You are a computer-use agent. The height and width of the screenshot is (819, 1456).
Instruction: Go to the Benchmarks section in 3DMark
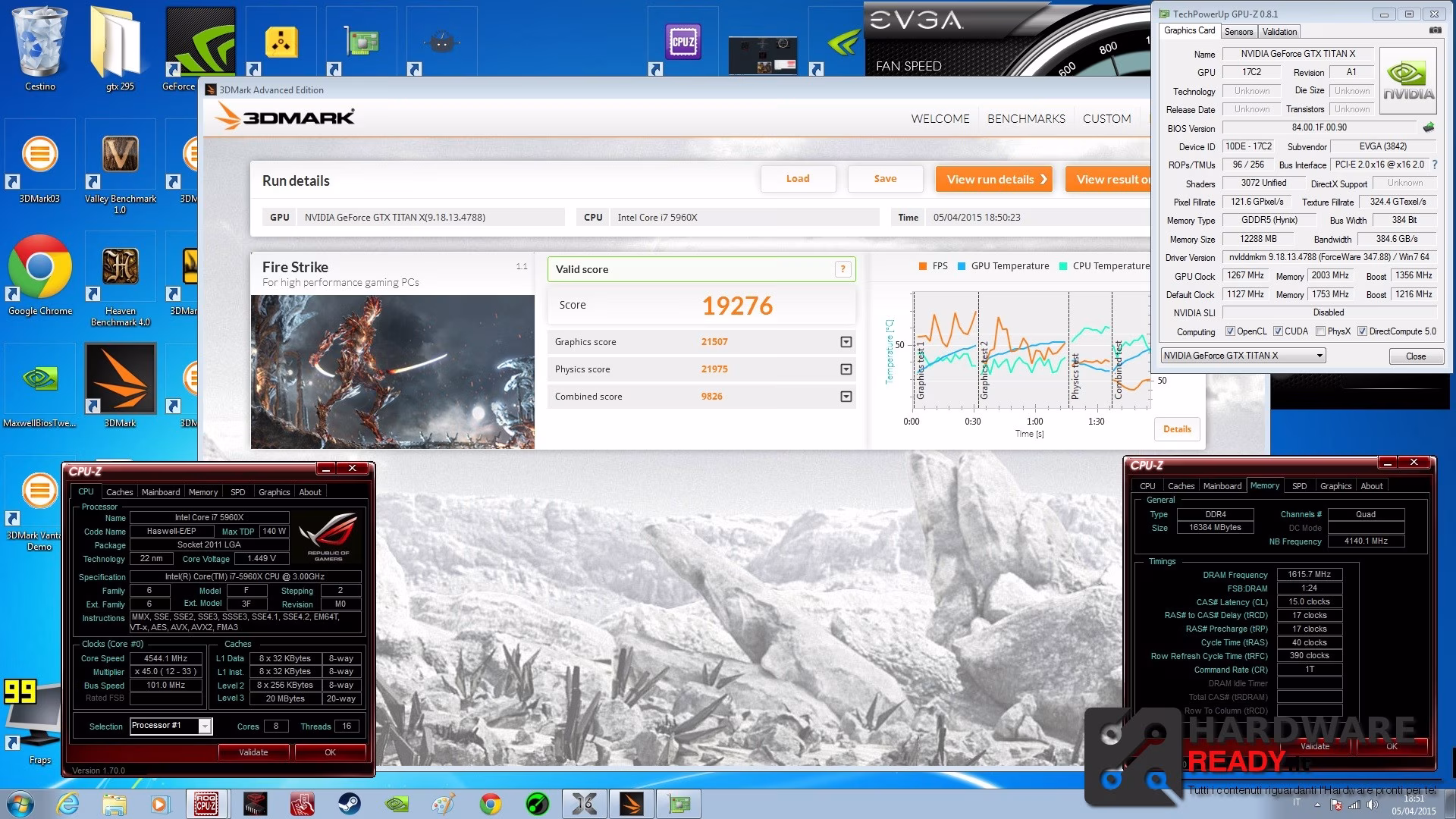tap(1026, 119)
